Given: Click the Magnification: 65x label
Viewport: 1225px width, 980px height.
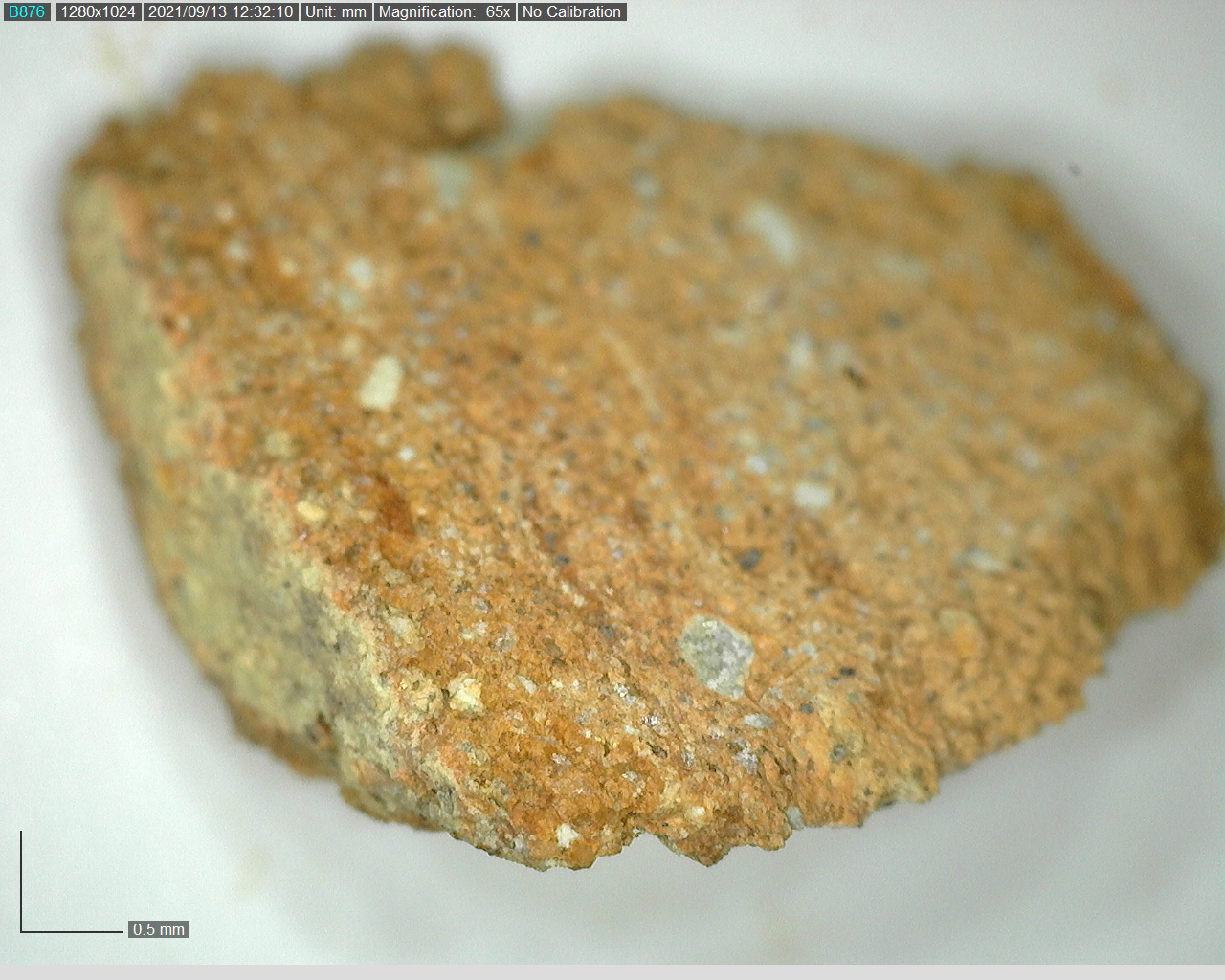Looking at the screenshot, I should (444, 12).
